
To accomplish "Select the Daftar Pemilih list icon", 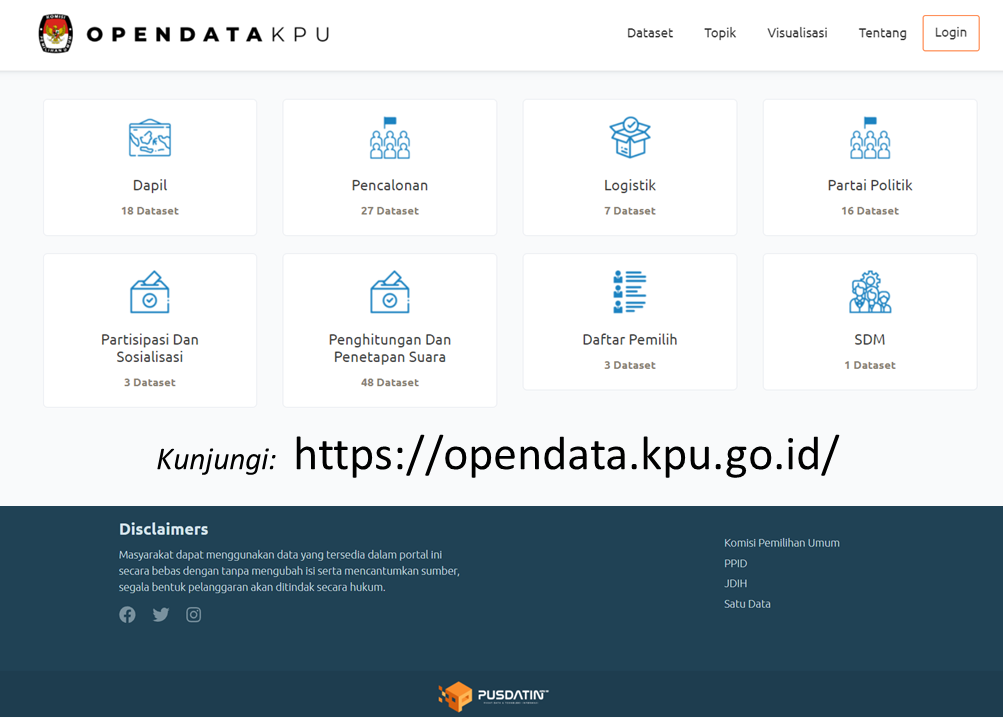I will tap(630, 292).
